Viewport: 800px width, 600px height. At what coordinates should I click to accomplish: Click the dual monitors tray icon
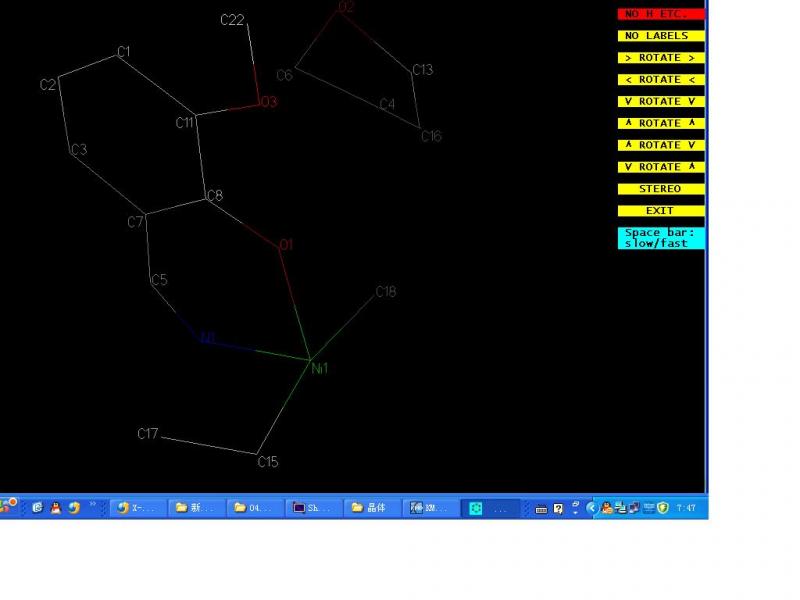634,508
